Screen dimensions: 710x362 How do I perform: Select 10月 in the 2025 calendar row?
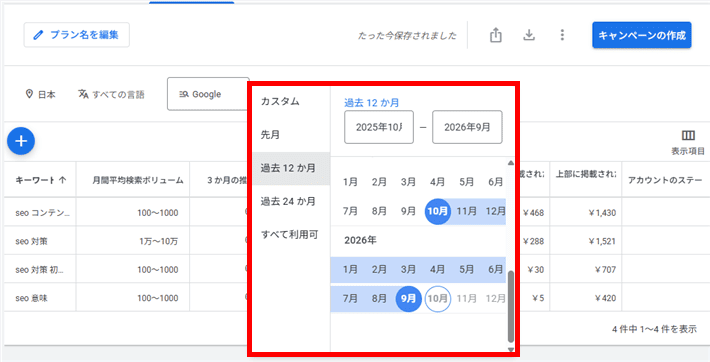pyautogui.click(x=438, y=211)
